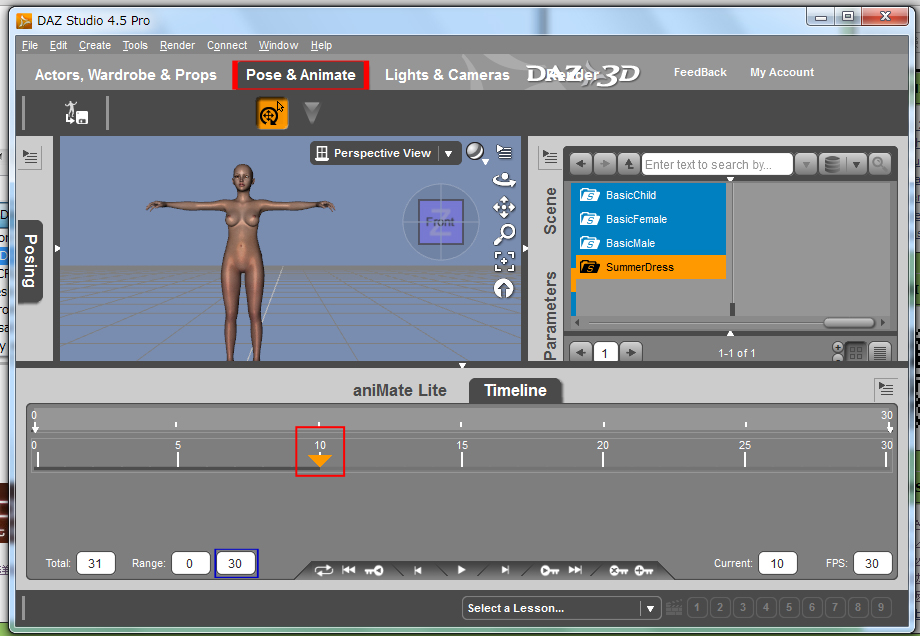The width and height of the screenshot is (920, 636).
Task: Switch content to list view
Action: pyautogui.click(x=880, y=352)
